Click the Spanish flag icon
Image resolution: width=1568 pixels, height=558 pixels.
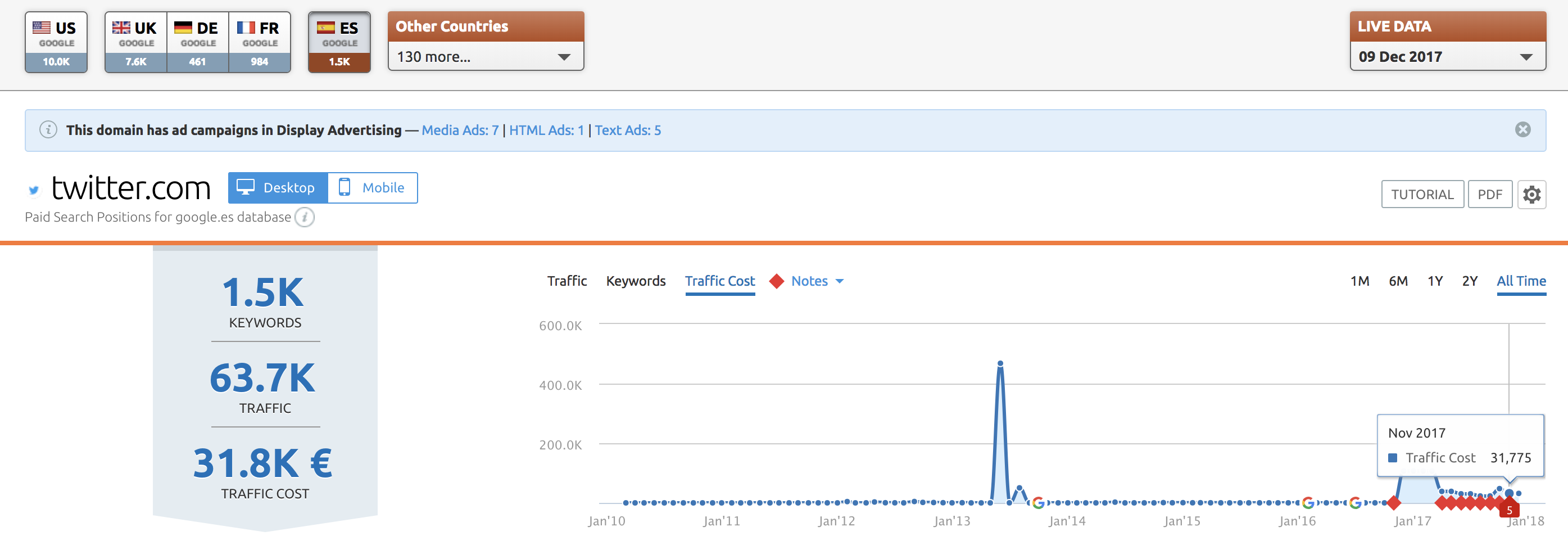(325, 28)
